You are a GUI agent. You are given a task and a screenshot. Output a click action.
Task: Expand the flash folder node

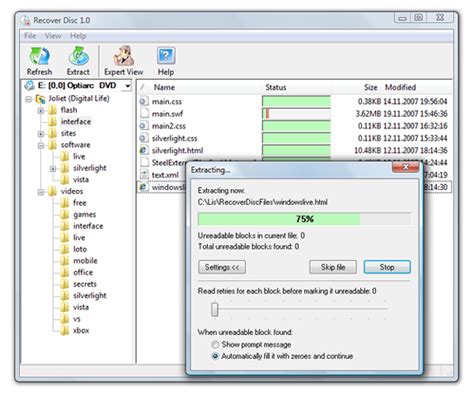tap(41, 111)
